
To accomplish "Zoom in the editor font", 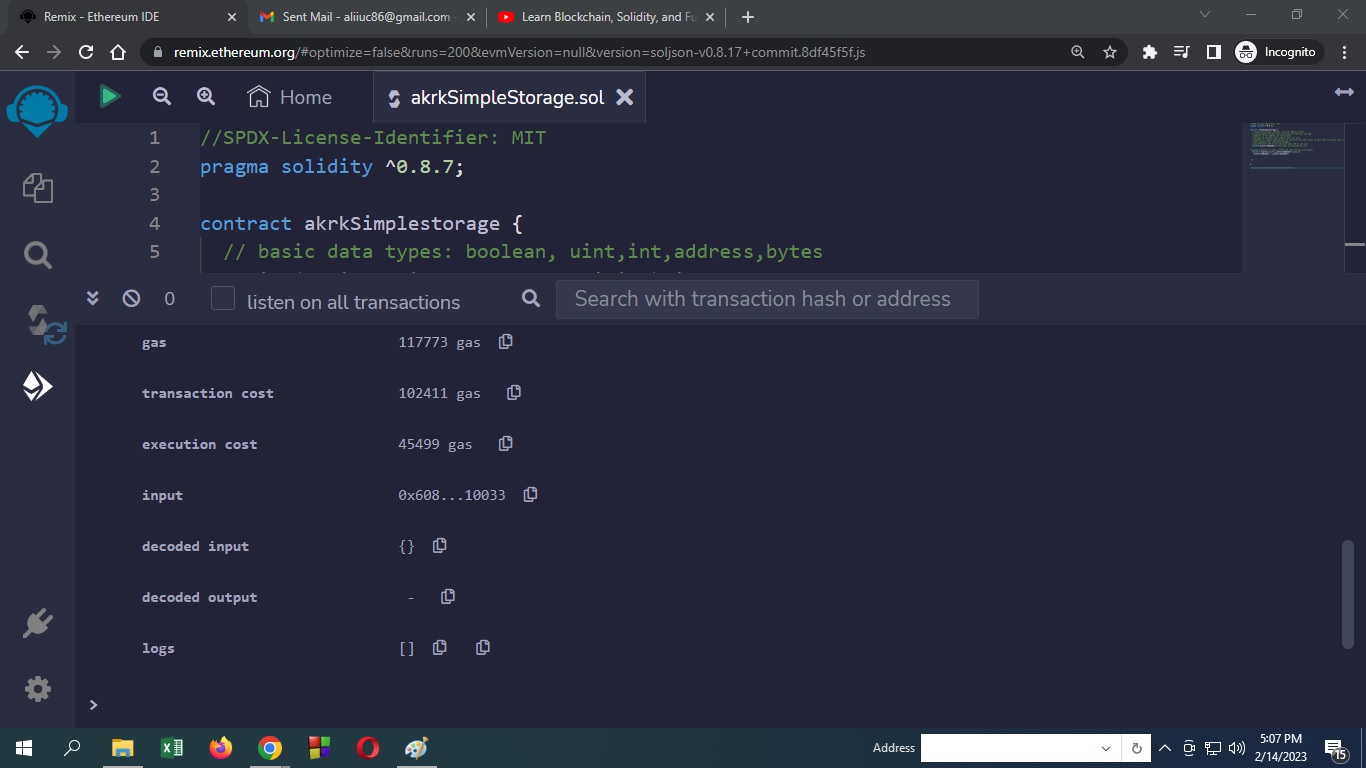I will click(x=206, y=96).
